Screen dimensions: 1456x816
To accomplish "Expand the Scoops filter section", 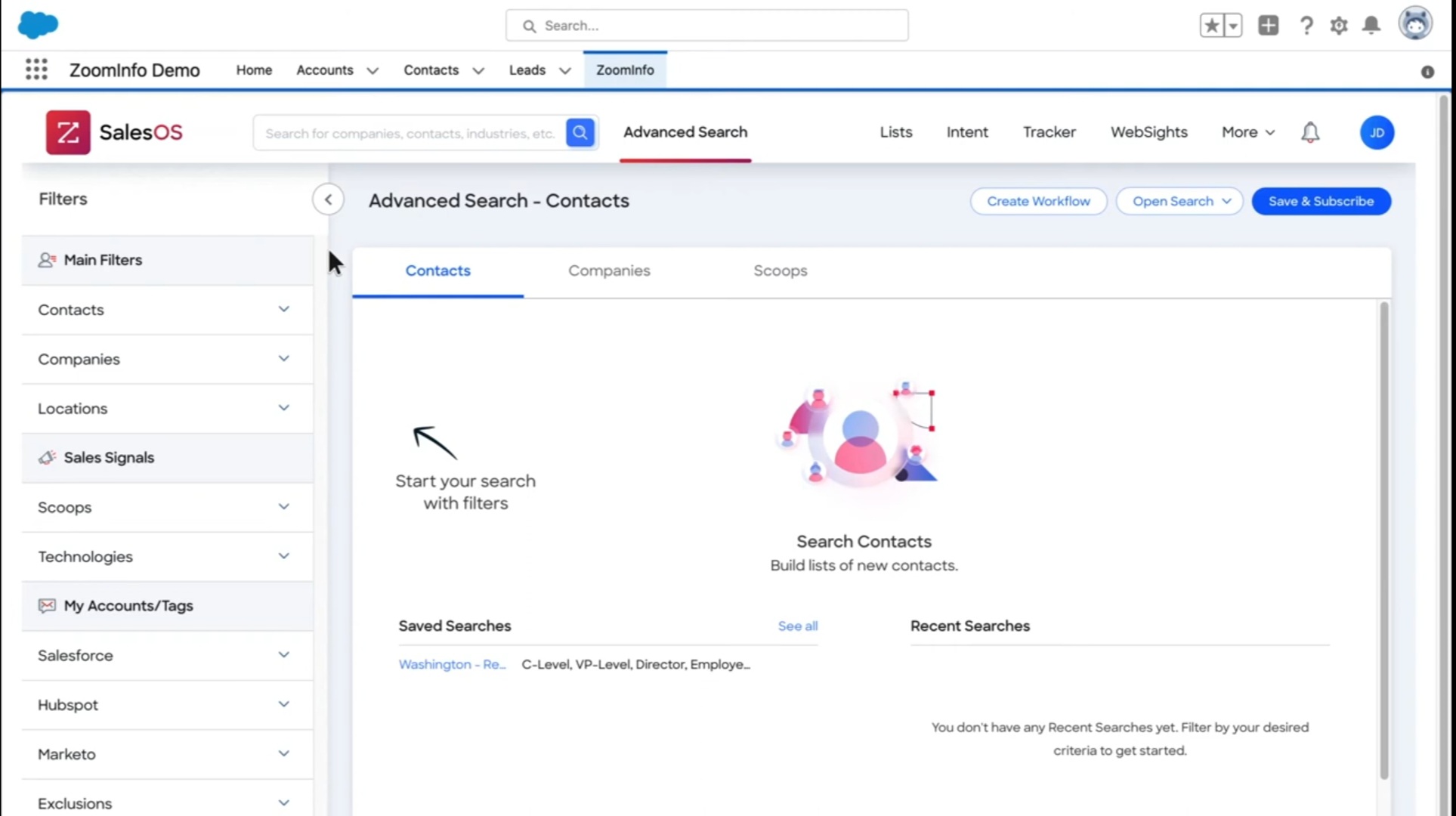I will 167,507.
